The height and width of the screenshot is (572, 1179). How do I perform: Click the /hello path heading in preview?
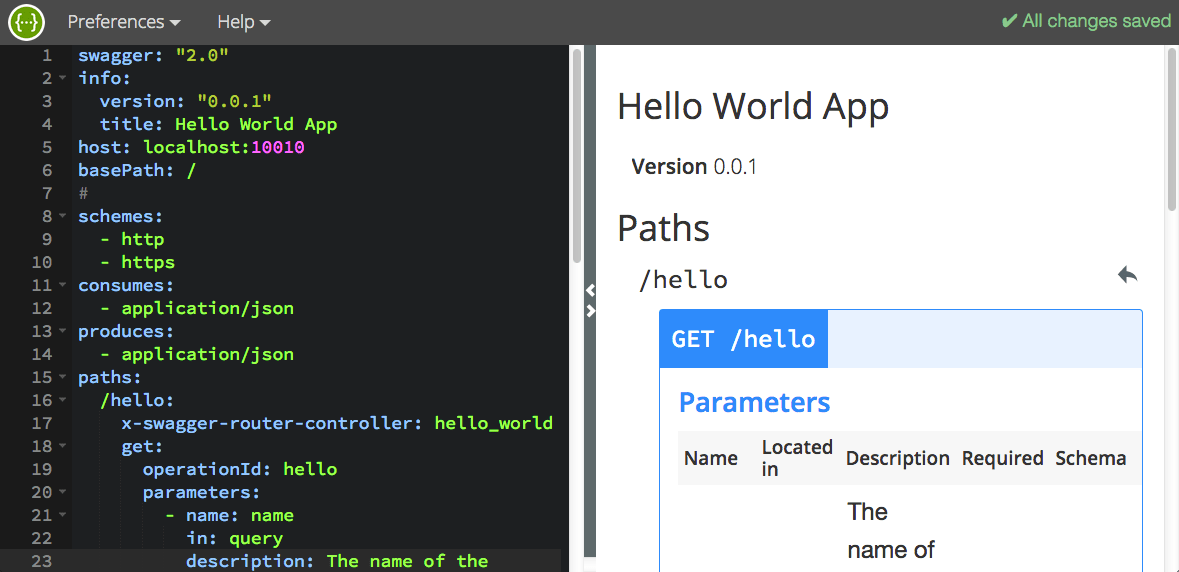[683, 280]
